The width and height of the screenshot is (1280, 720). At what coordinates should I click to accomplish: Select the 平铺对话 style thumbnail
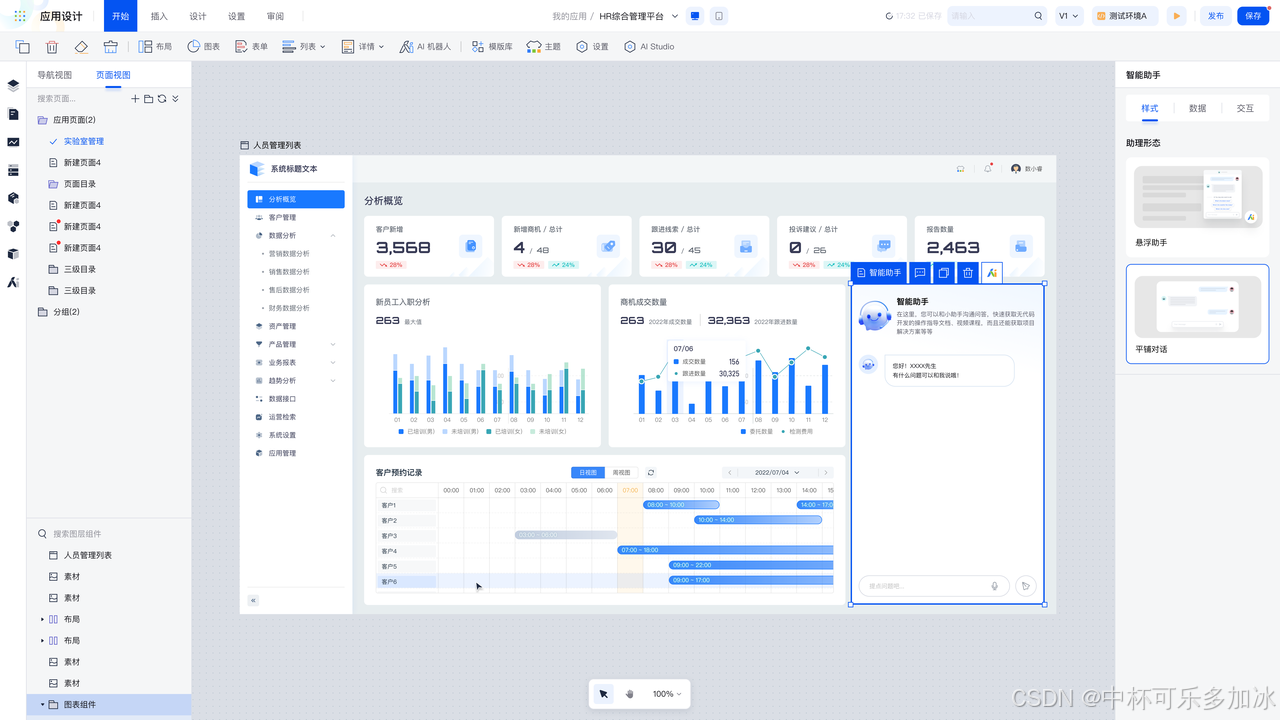point(1197,307)
